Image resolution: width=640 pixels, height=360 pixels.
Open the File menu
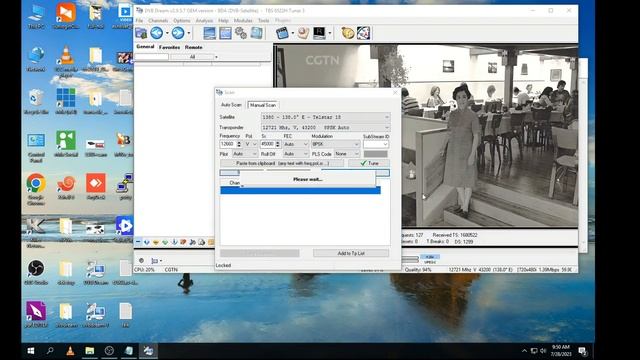click(x=140, y=20)
